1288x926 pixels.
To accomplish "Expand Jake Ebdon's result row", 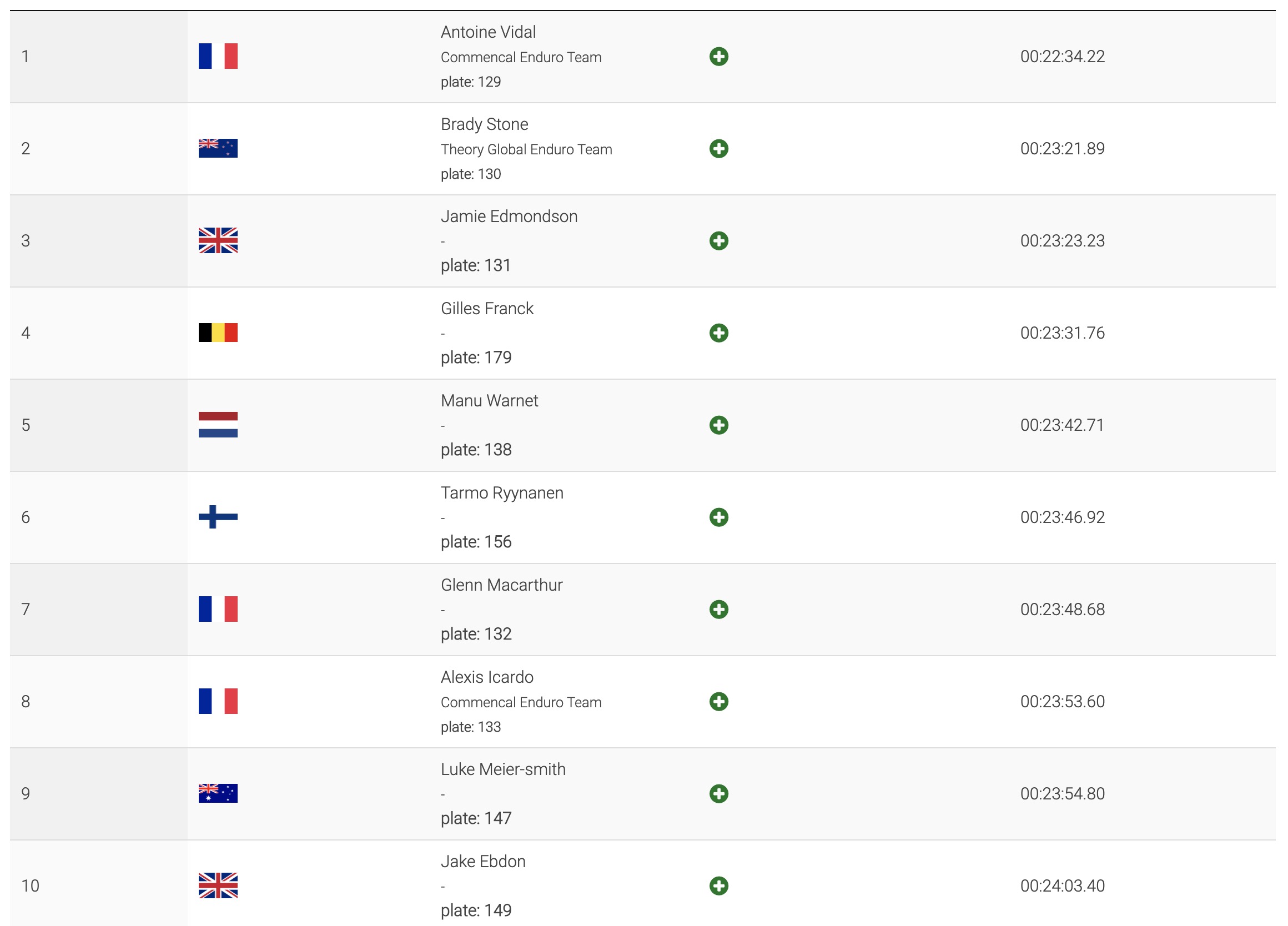I will tap(718, 885).
